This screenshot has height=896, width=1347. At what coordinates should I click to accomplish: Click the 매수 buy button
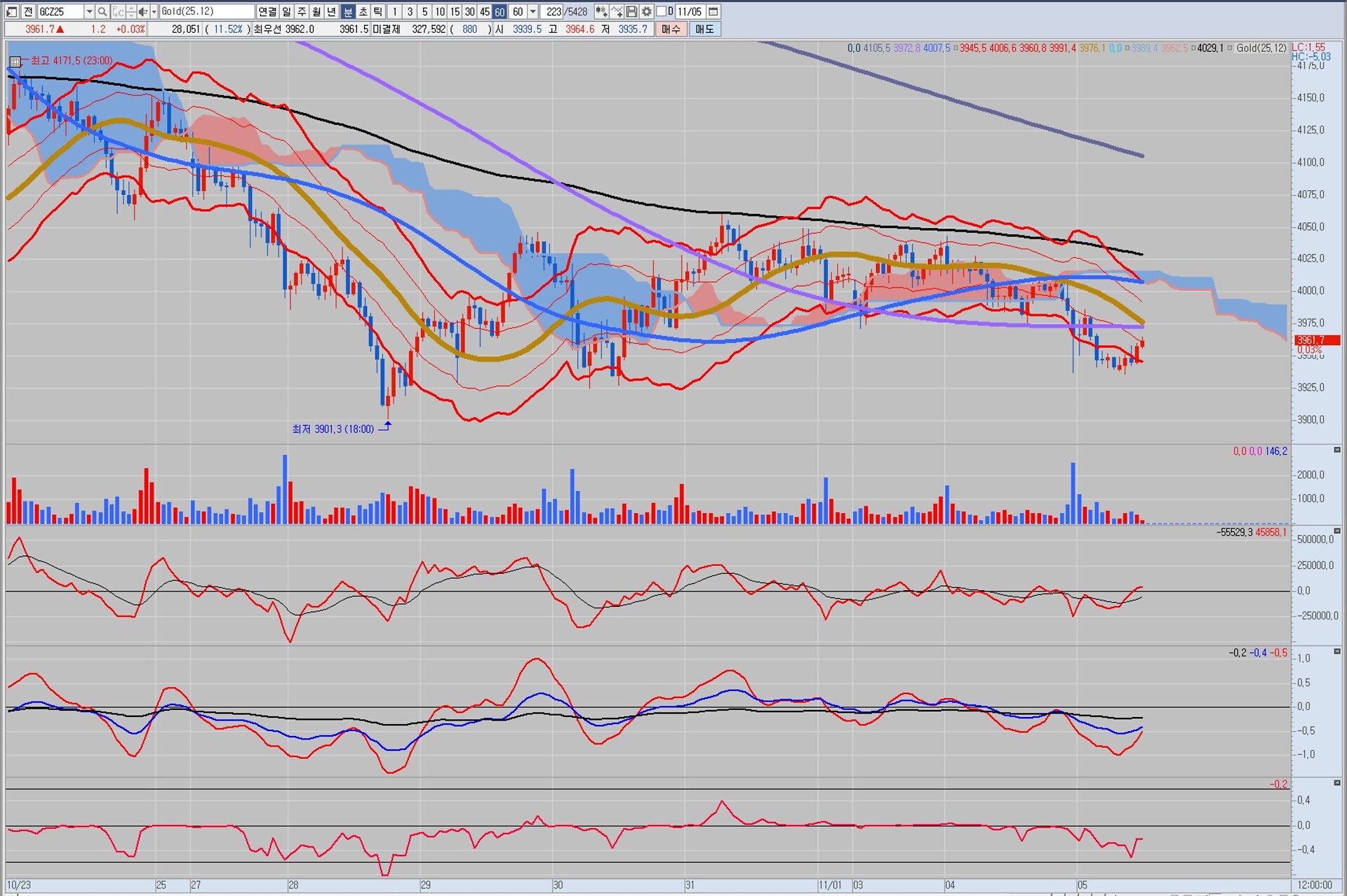(x=671, y=29)
